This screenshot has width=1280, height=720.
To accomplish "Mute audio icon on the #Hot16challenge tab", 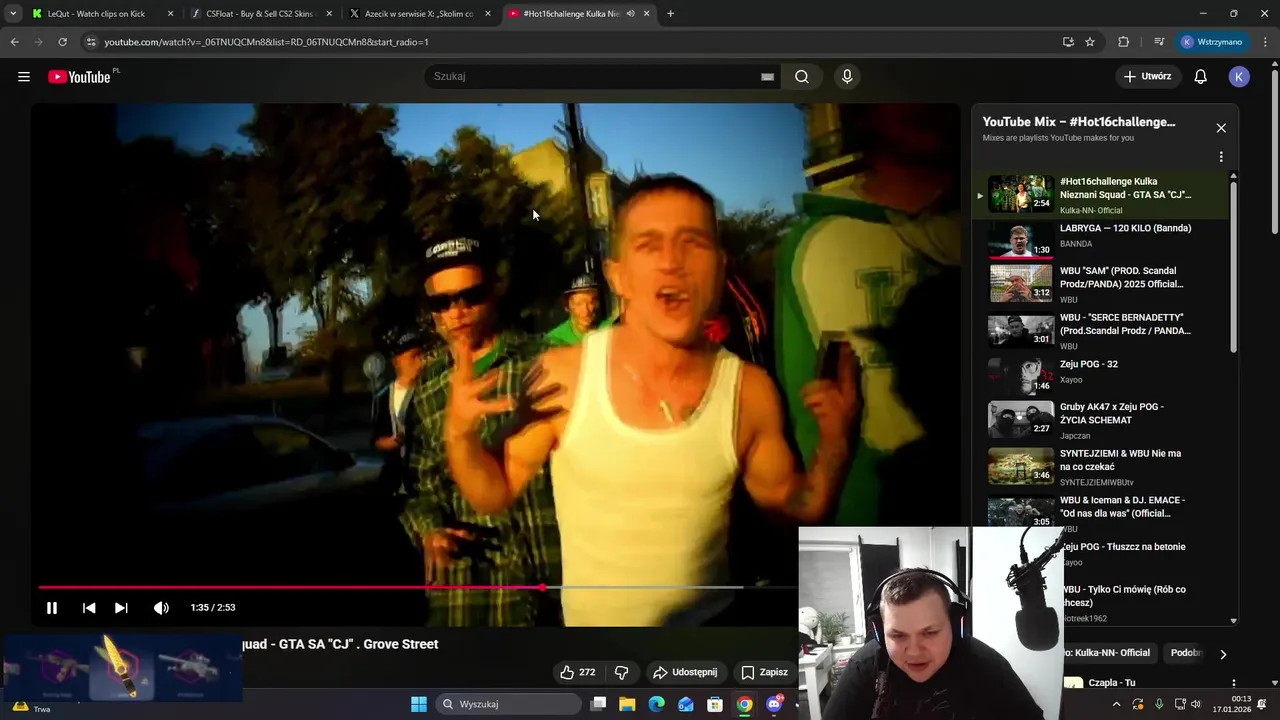I will (630, 14).
